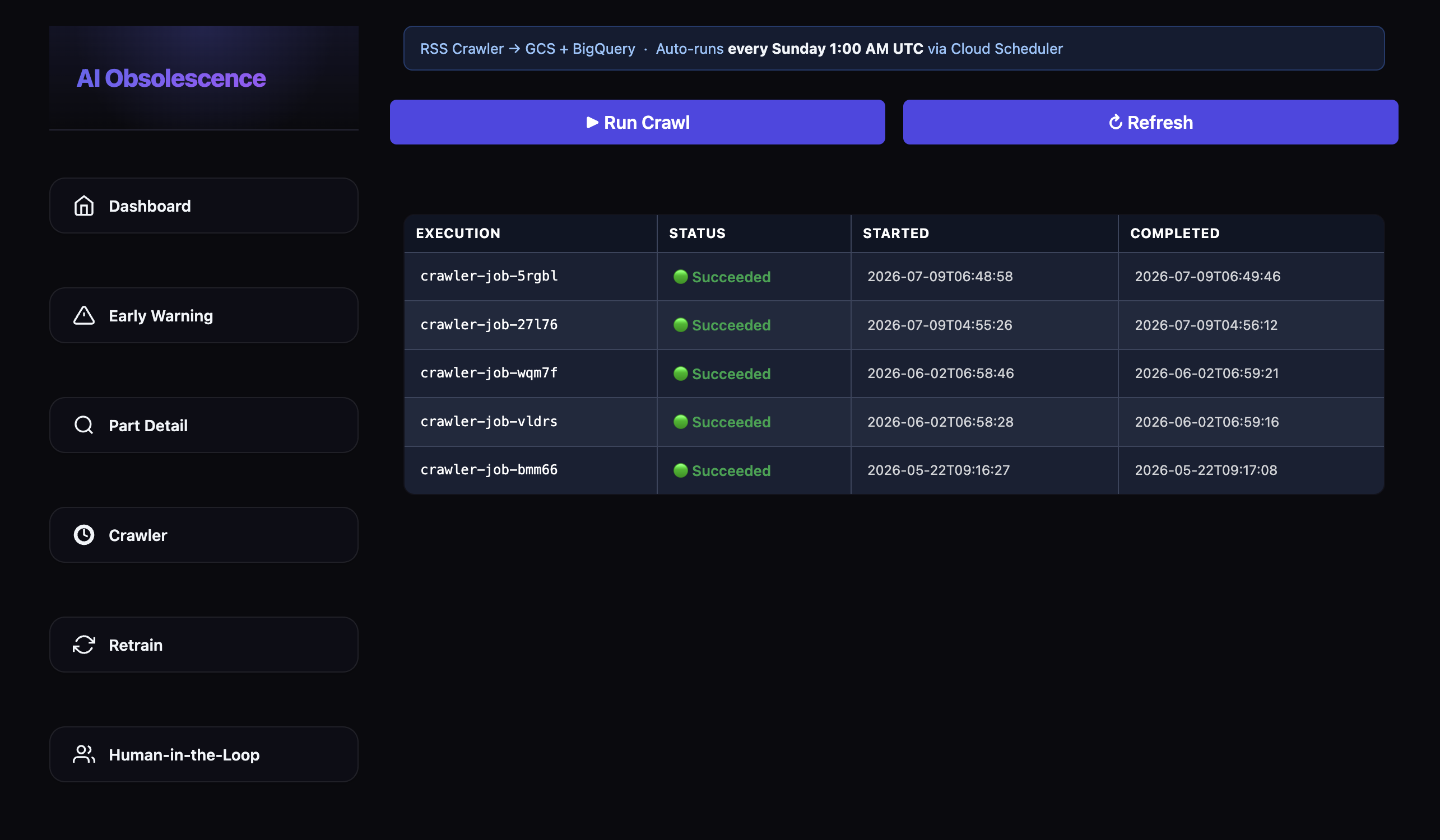Click 'via Cloud Scheduler' banner text
This screenshot has height=840, width=1440.
pos(995,49)
